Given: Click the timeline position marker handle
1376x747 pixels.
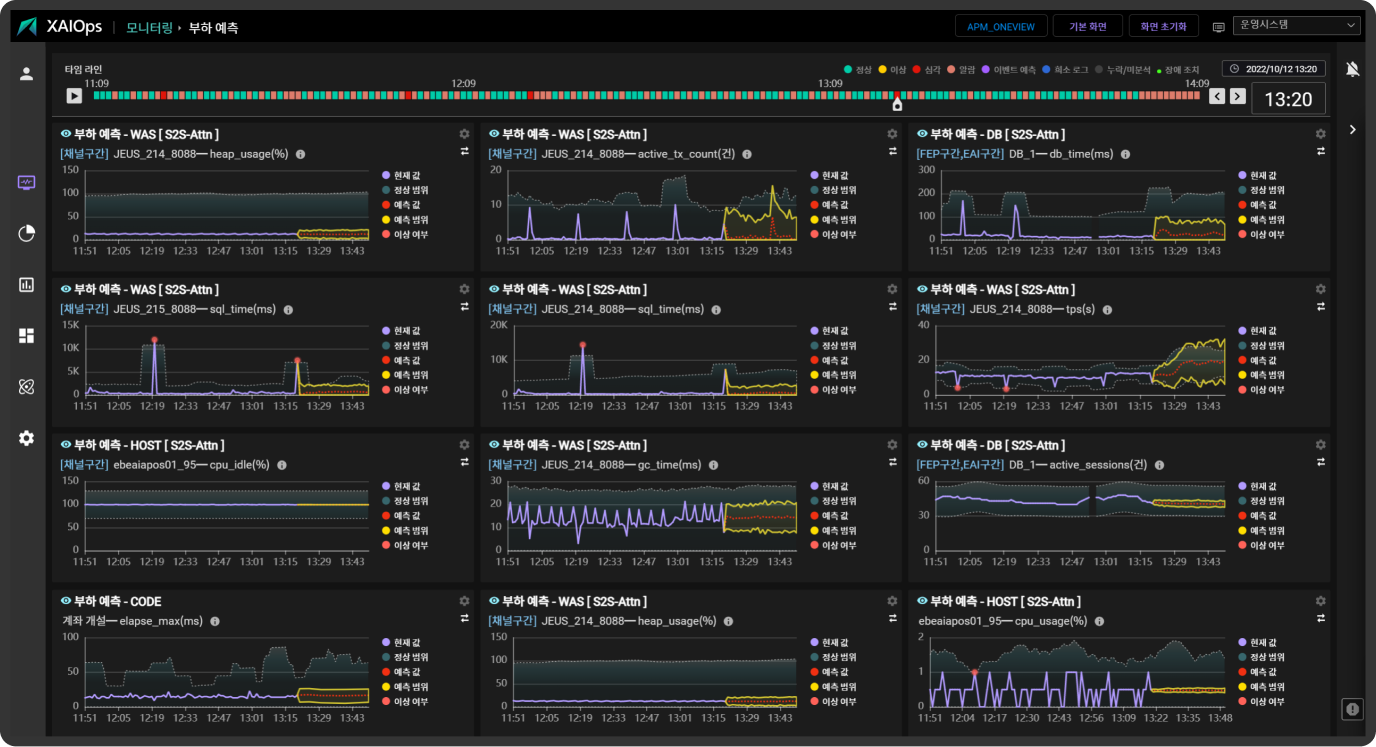Looking at the screenshot, I should coord(897,103).
